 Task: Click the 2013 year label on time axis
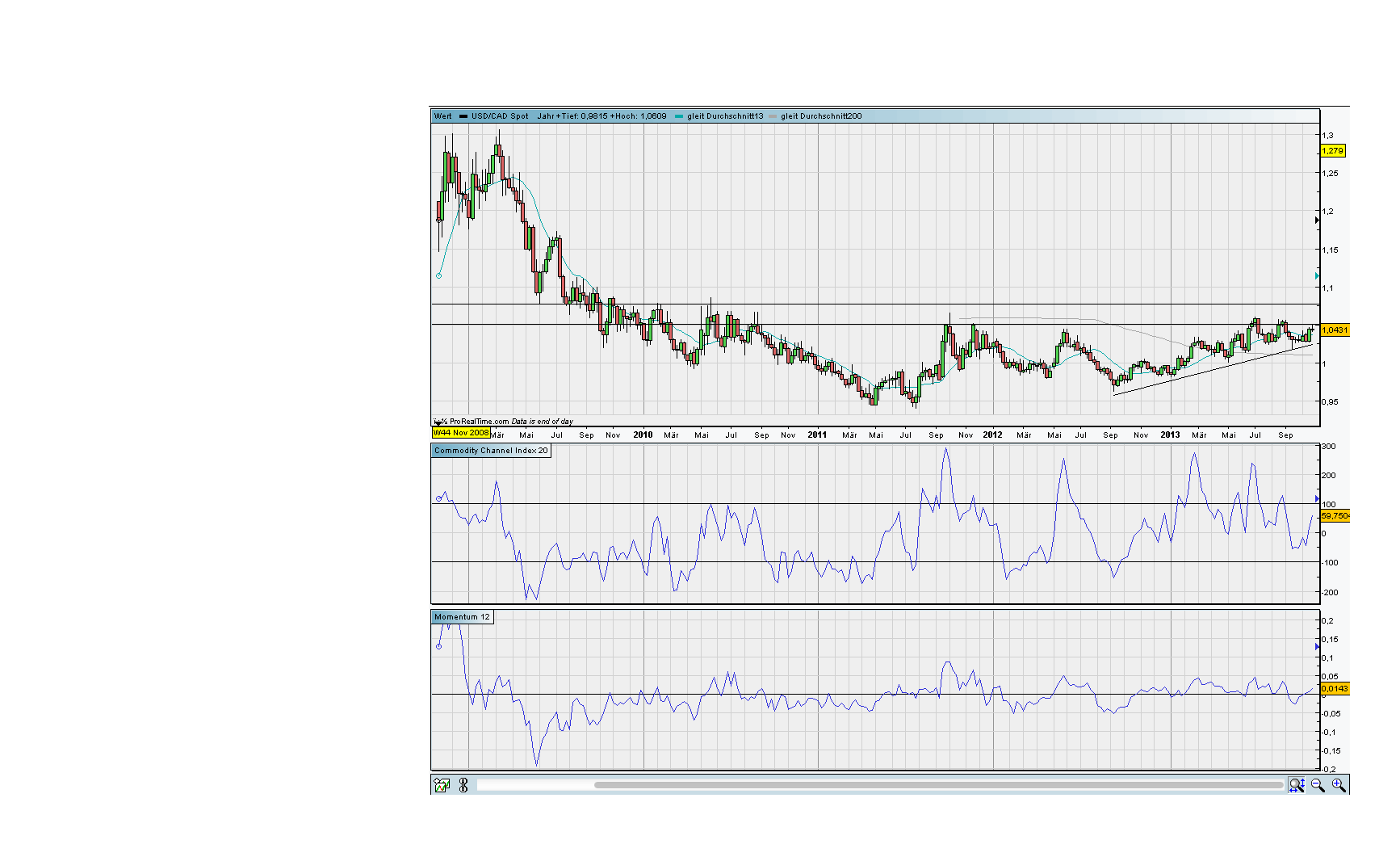click(x=1170, y=435)
